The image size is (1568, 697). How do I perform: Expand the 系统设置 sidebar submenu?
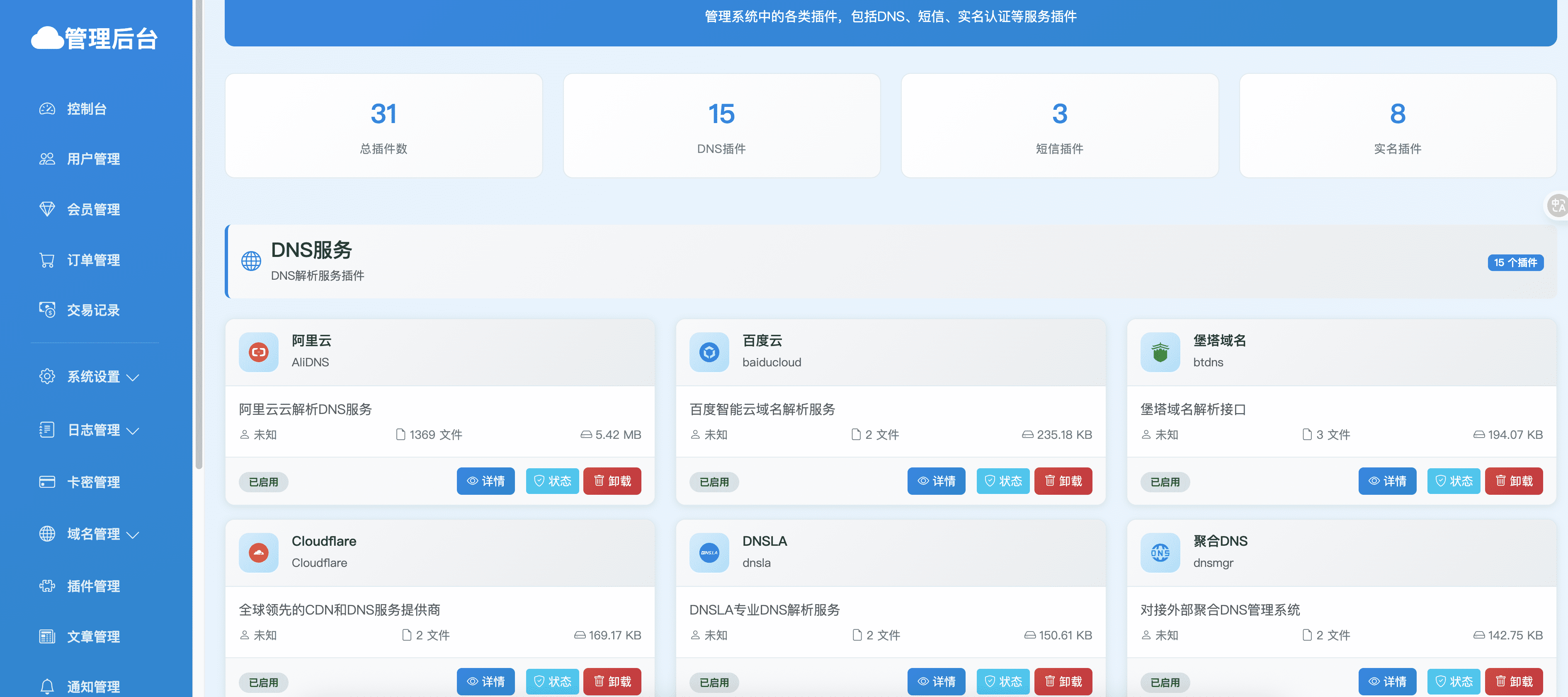[93, 377]
